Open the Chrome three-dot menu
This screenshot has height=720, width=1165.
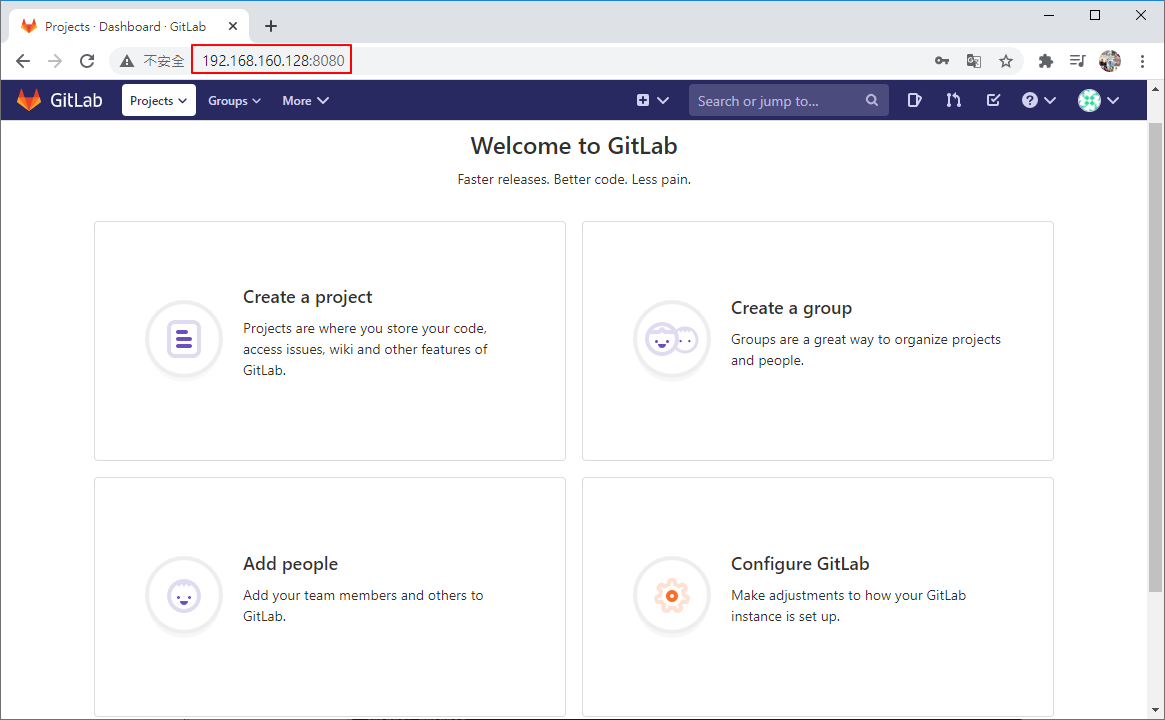click(x=1142, y=61)
